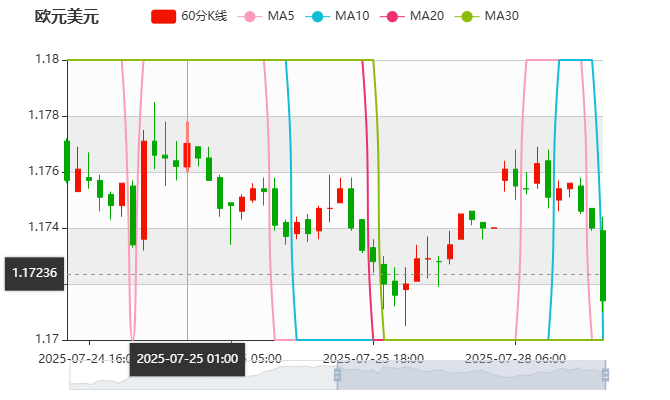Click the MA5 pink legend marker

(250, 16)
